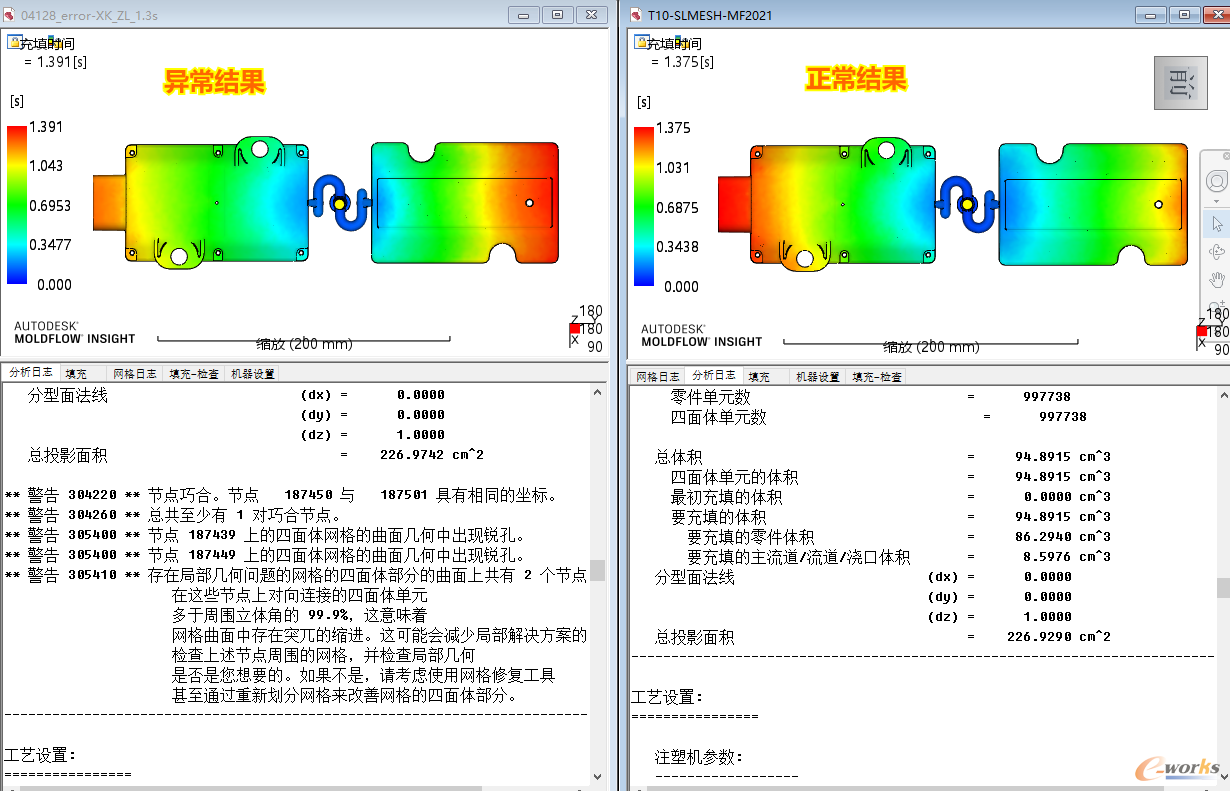The width and height of the screenshot is (1230, 791).
Task: Click left log scrollbar down arrow
Action: 597,775
